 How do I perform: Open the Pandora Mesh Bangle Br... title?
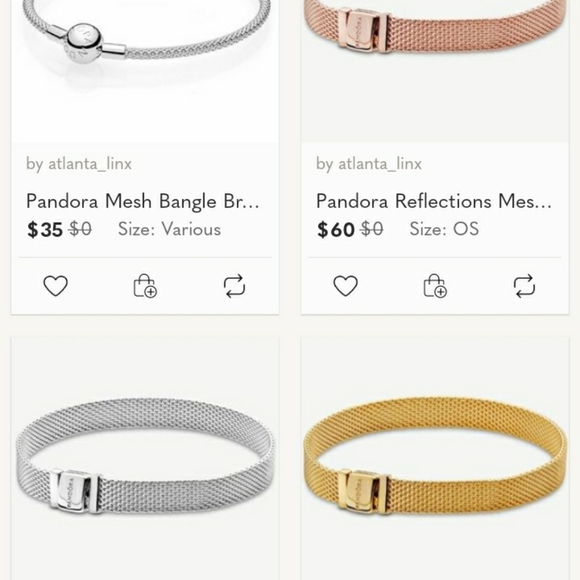tap(143, 202)
